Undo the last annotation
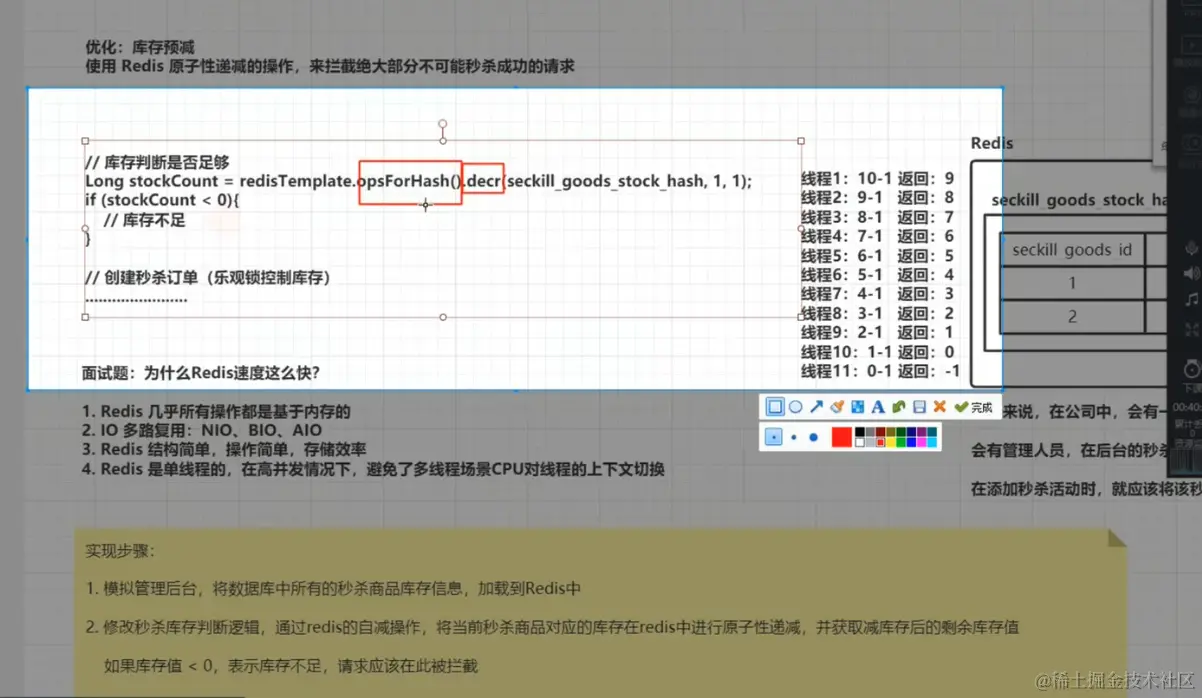Image resolution: width=1202 pixels, height=698 pixels. pos(899,406)
